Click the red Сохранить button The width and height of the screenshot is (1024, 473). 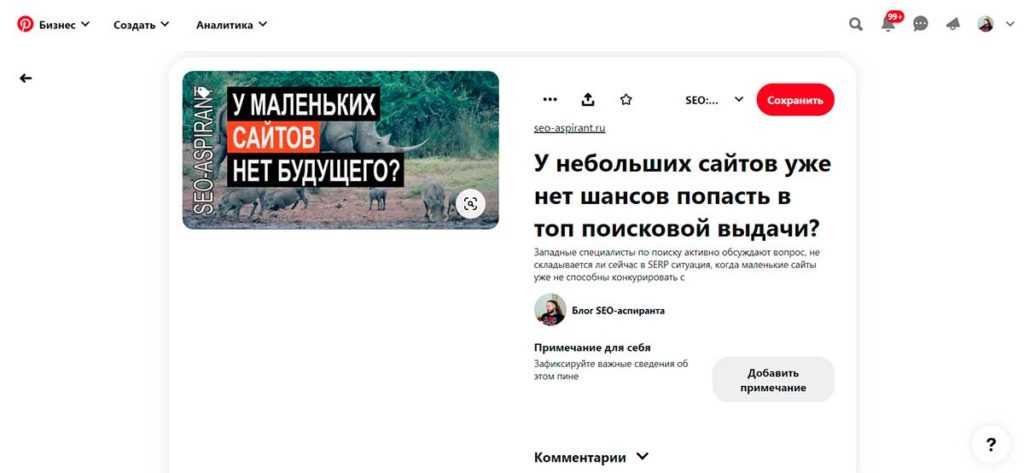pos(795,99)
